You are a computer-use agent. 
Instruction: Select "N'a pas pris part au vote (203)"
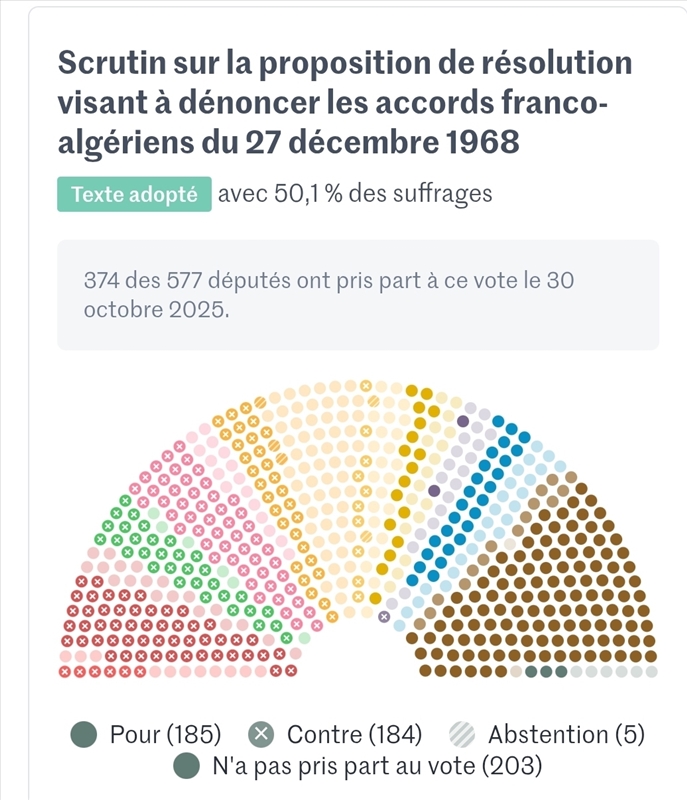(x=376, y=767)
